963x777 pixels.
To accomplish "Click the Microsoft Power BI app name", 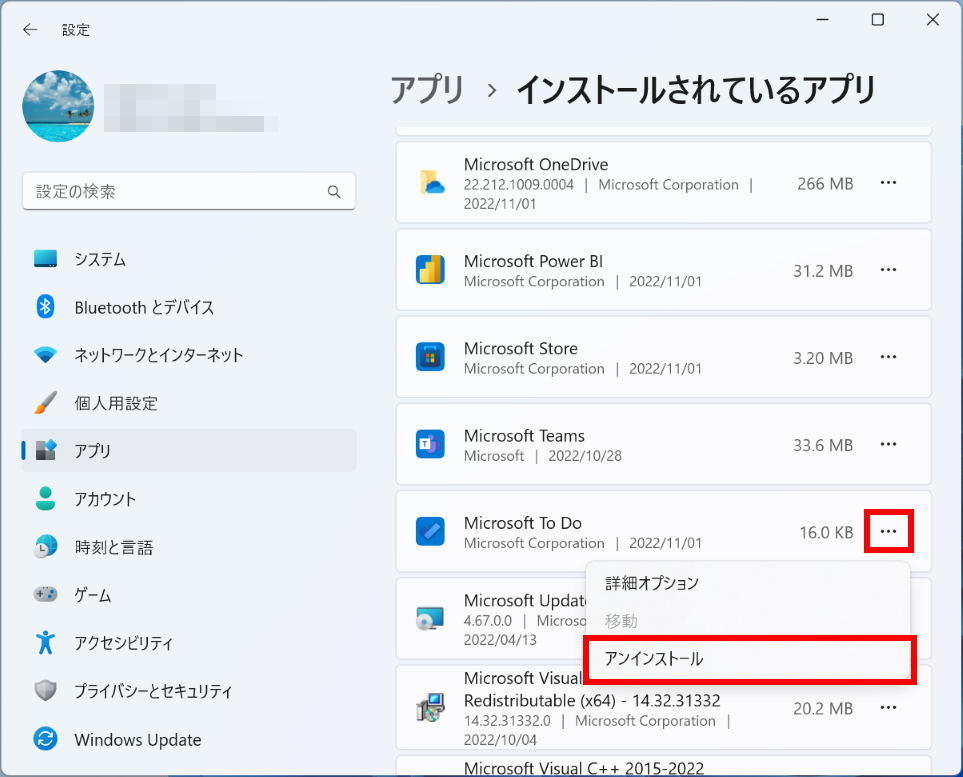I will point(533,262).
